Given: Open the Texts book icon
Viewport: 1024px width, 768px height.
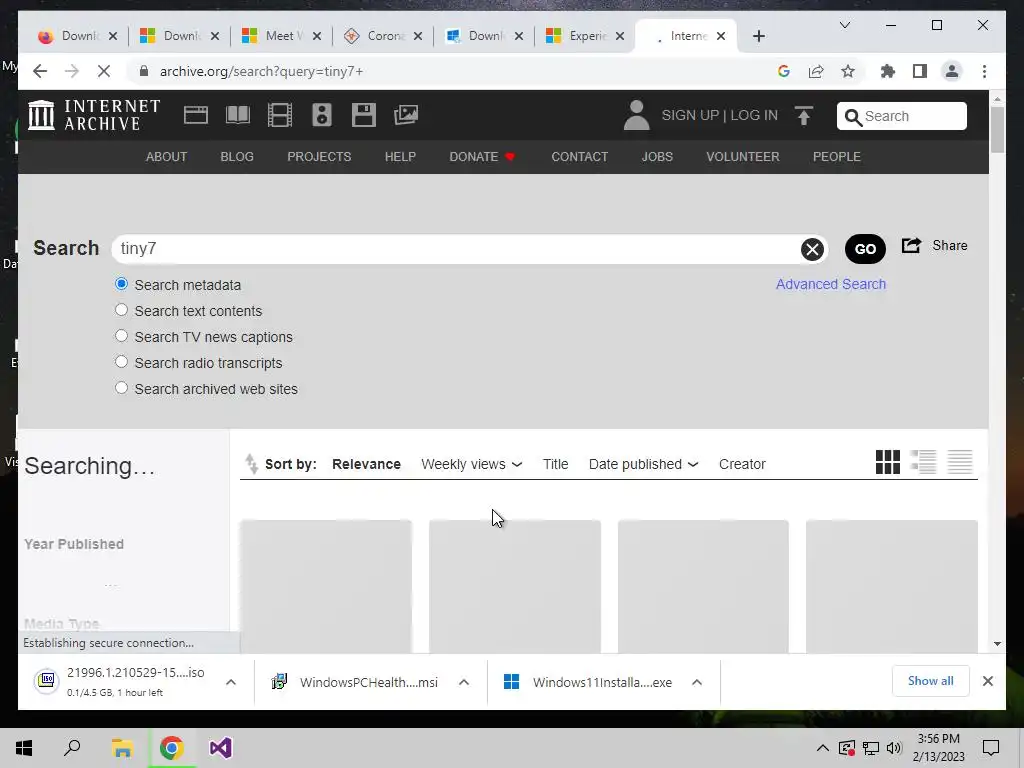Looking at the screenshot, I should [238, 115].
